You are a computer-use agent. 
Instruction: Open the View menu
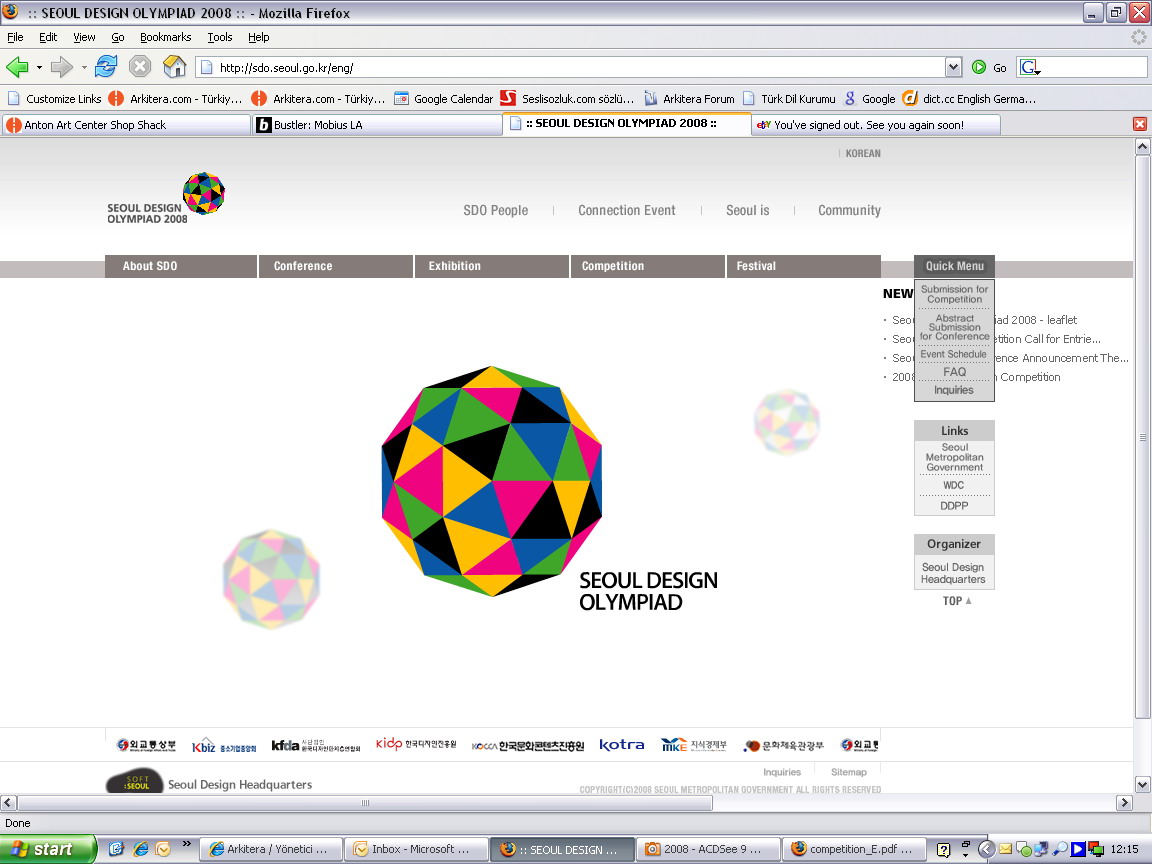tap(84, 37)
